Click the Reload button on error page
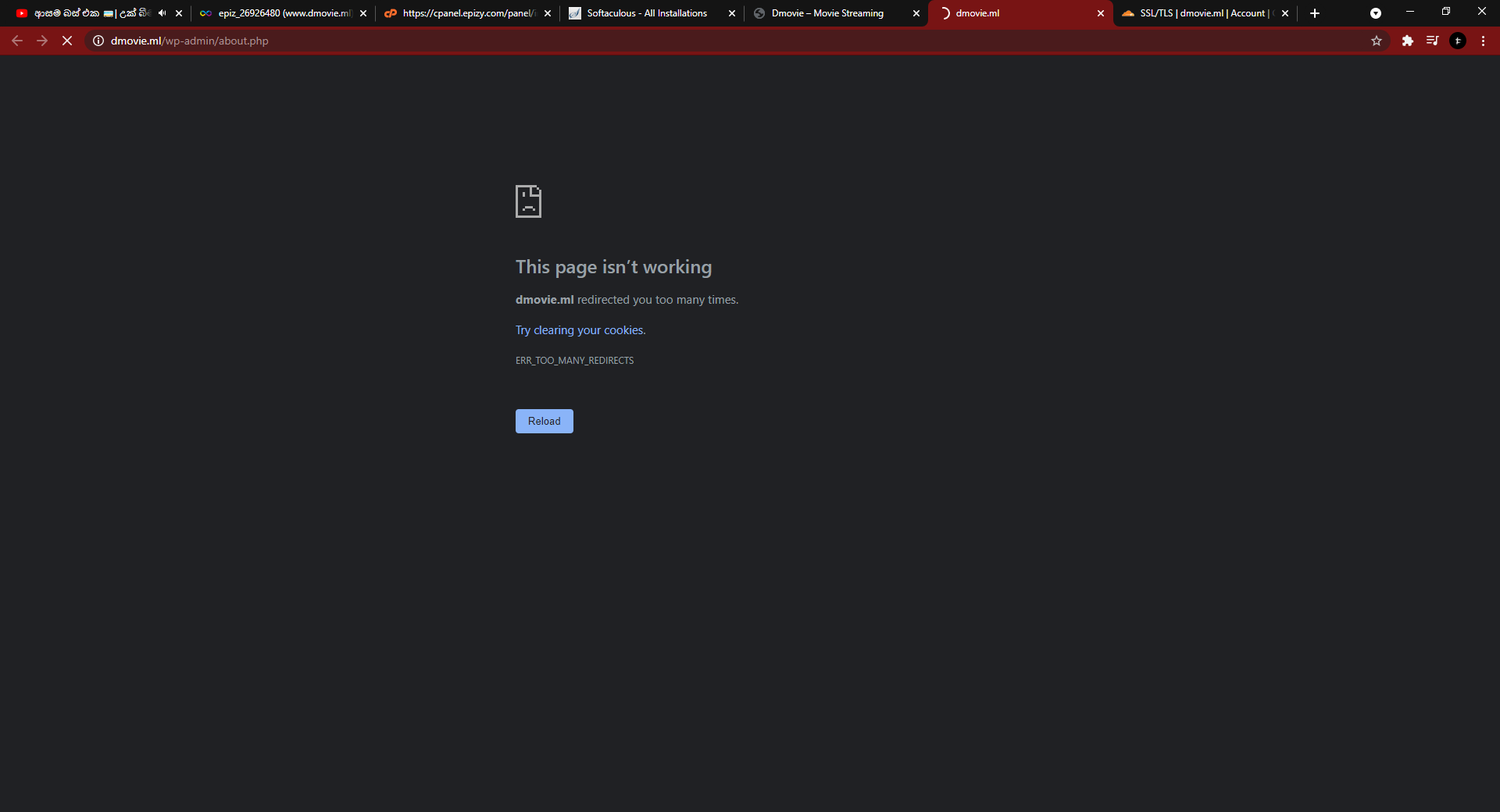Image resolution: width=1500 pixels, height=812 pixels. [544, 422]
